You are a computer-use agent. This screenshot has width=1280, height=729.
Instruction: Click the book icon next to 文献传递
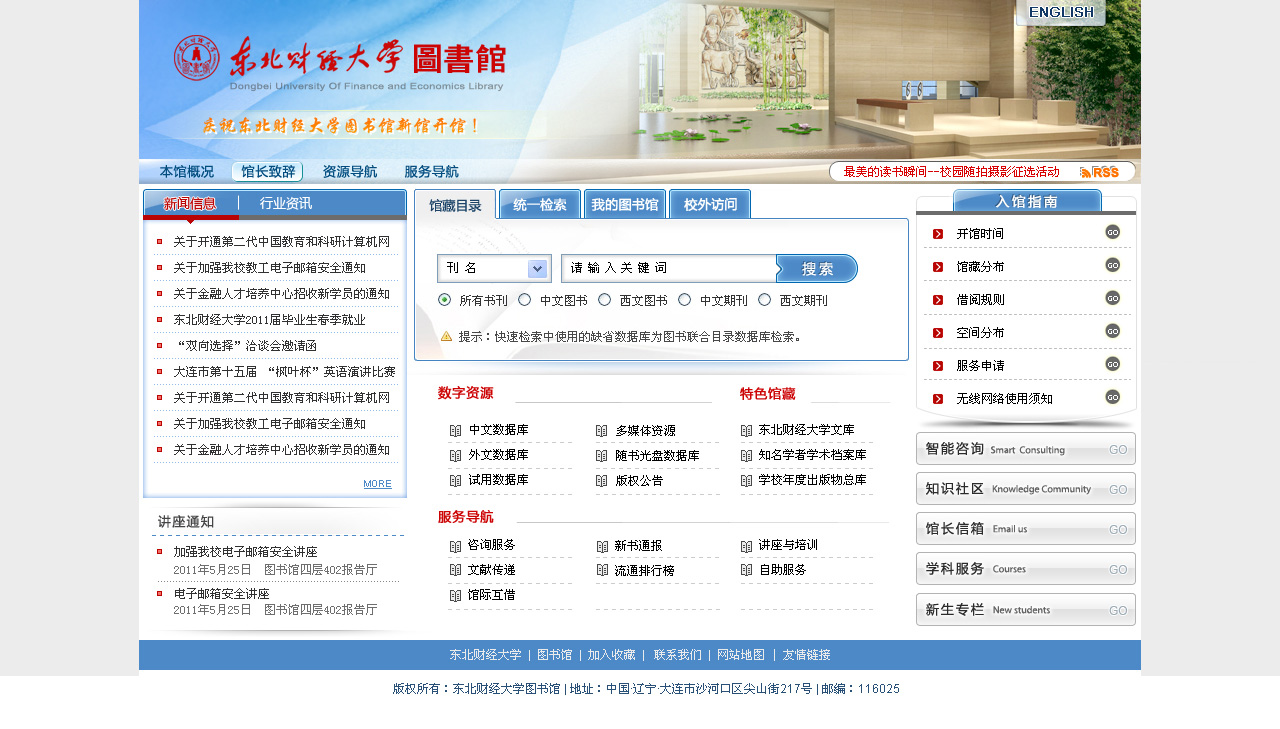[456, 570]
